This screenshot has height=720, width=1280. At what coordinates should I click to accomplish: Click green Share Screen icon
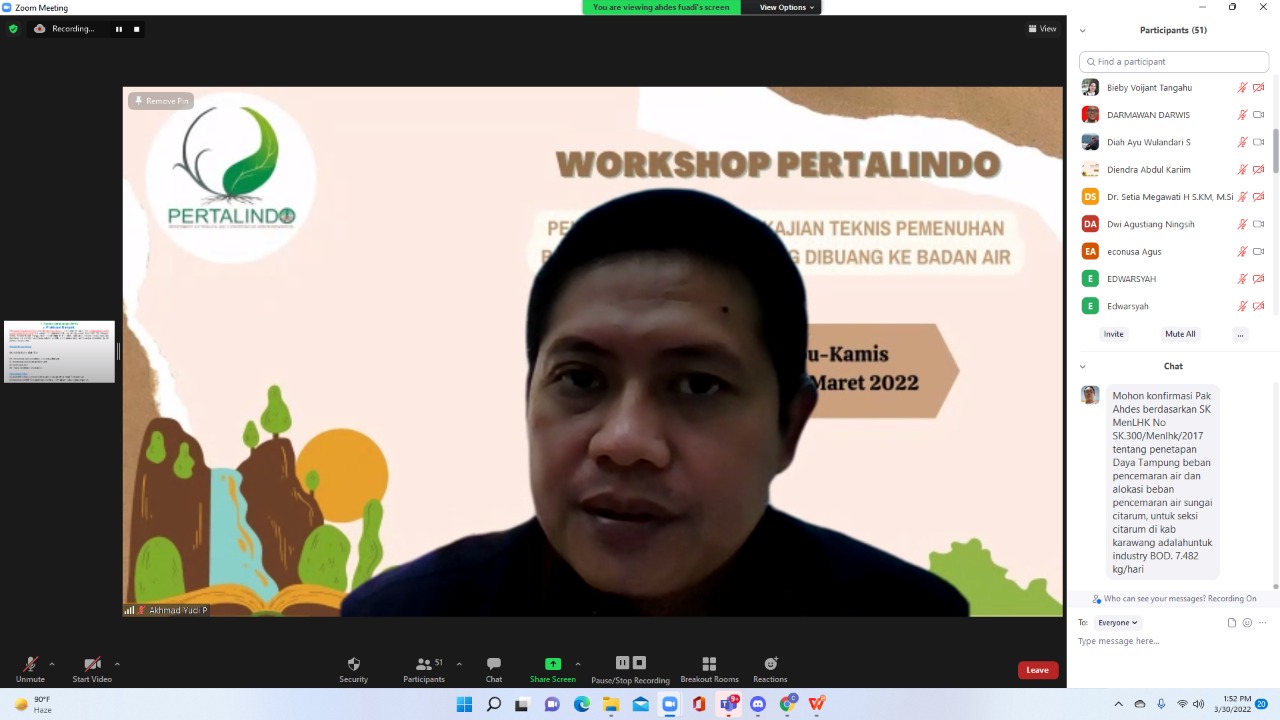tap(552, 664)
